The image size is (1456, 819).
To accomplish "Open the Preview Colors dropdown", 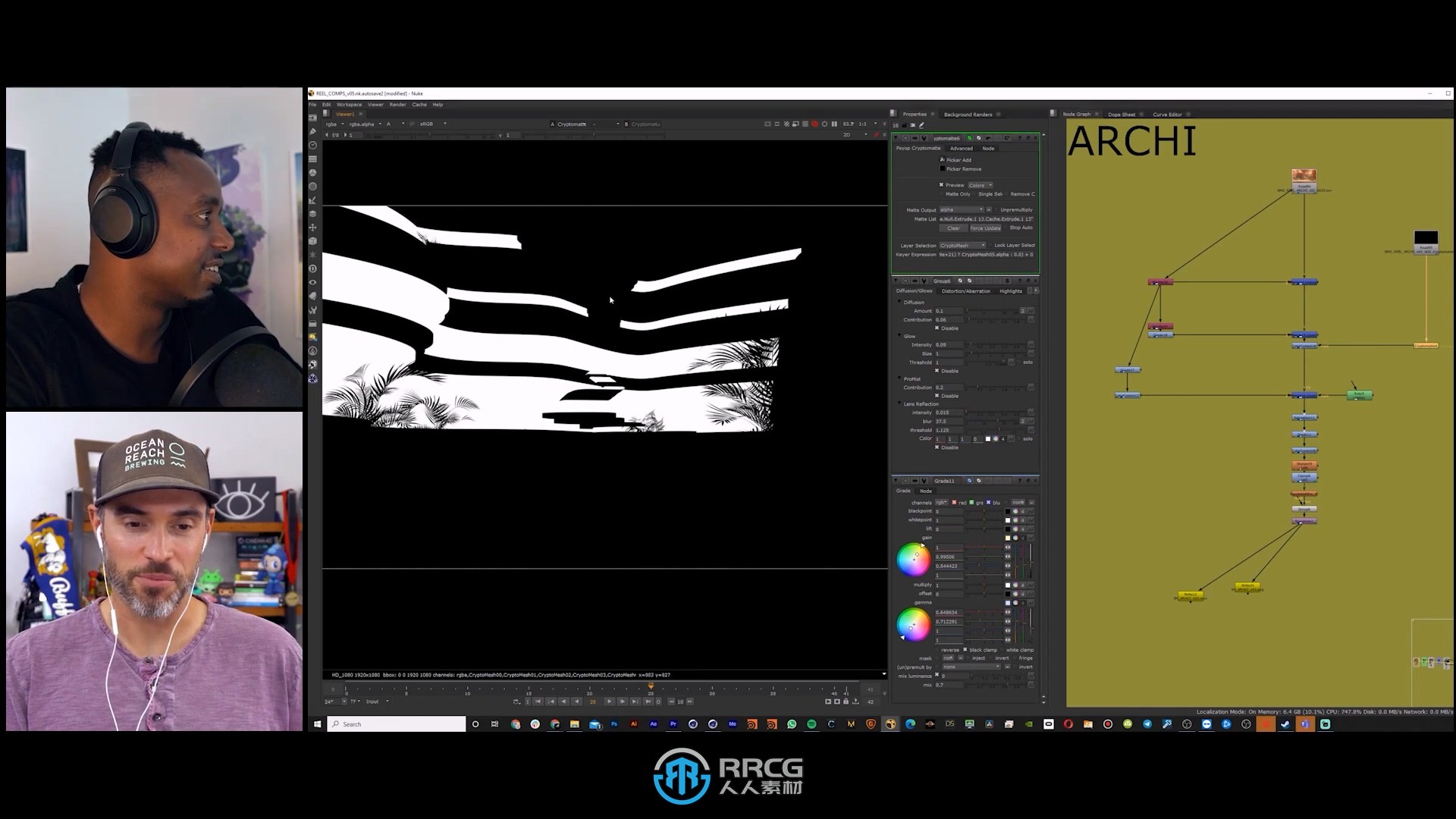I will pyautogui.click(x=980, y=185).
